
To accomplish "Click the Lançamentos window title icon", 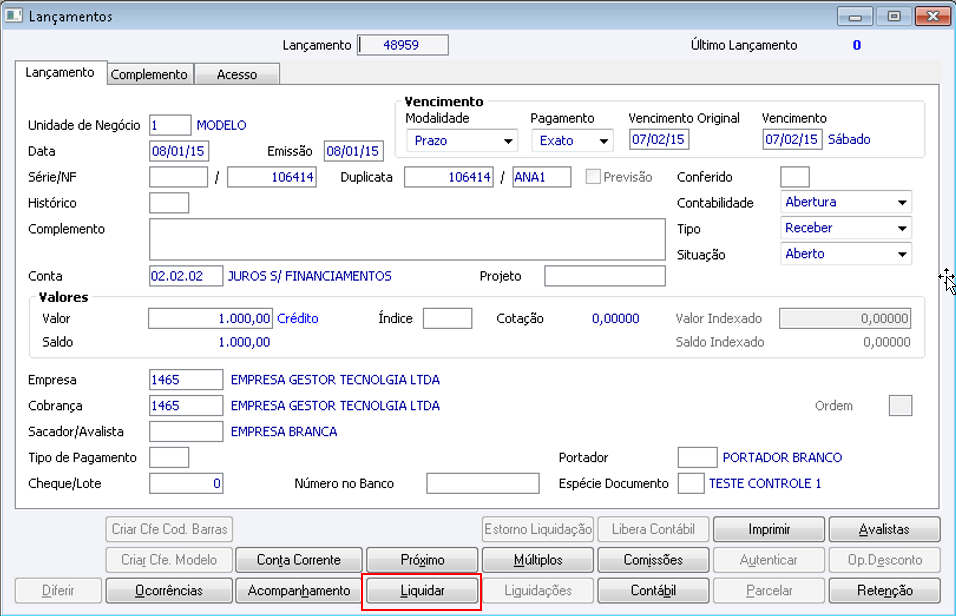I will (x=13, y=16).
